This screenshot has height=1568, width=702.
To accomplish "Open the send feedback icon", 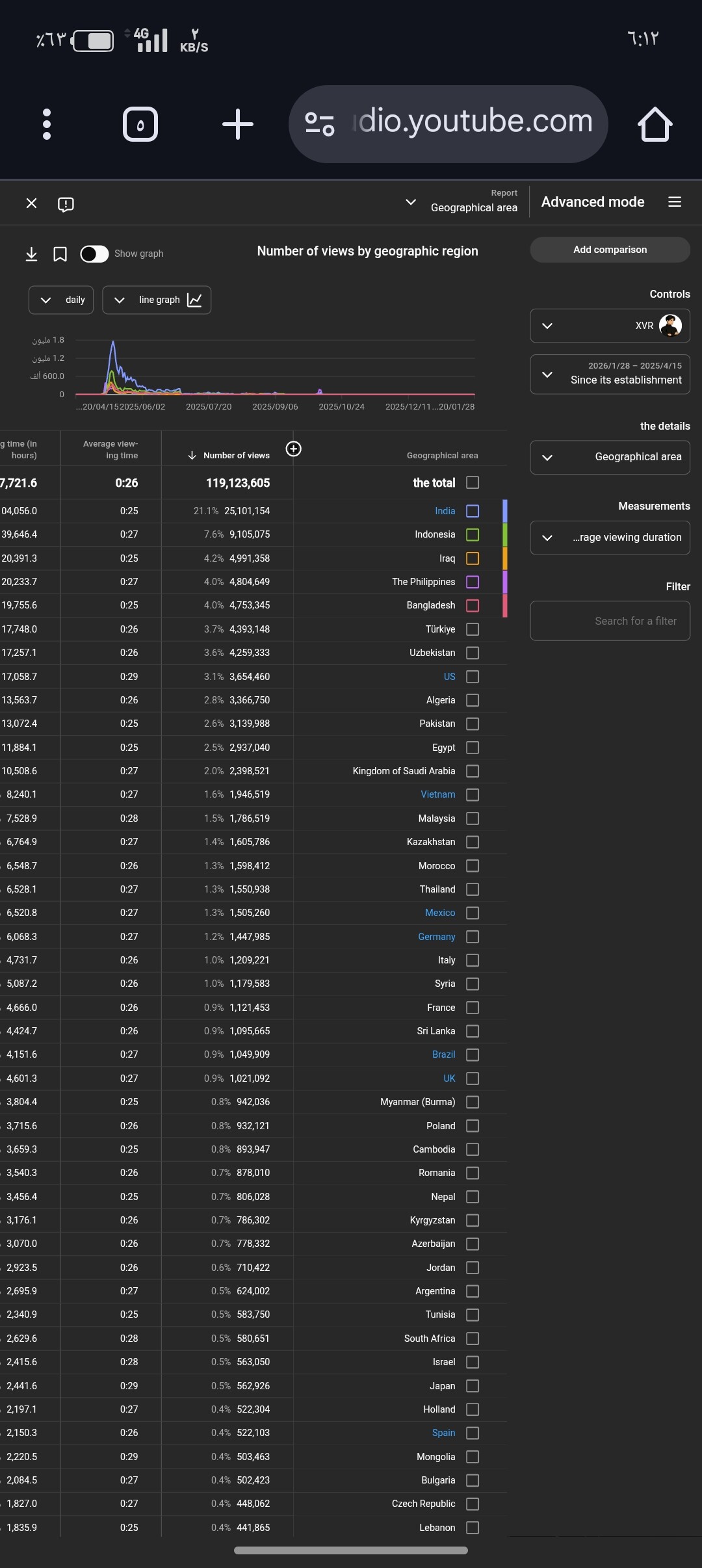I will pyautogui.click(x=66, y=205).
